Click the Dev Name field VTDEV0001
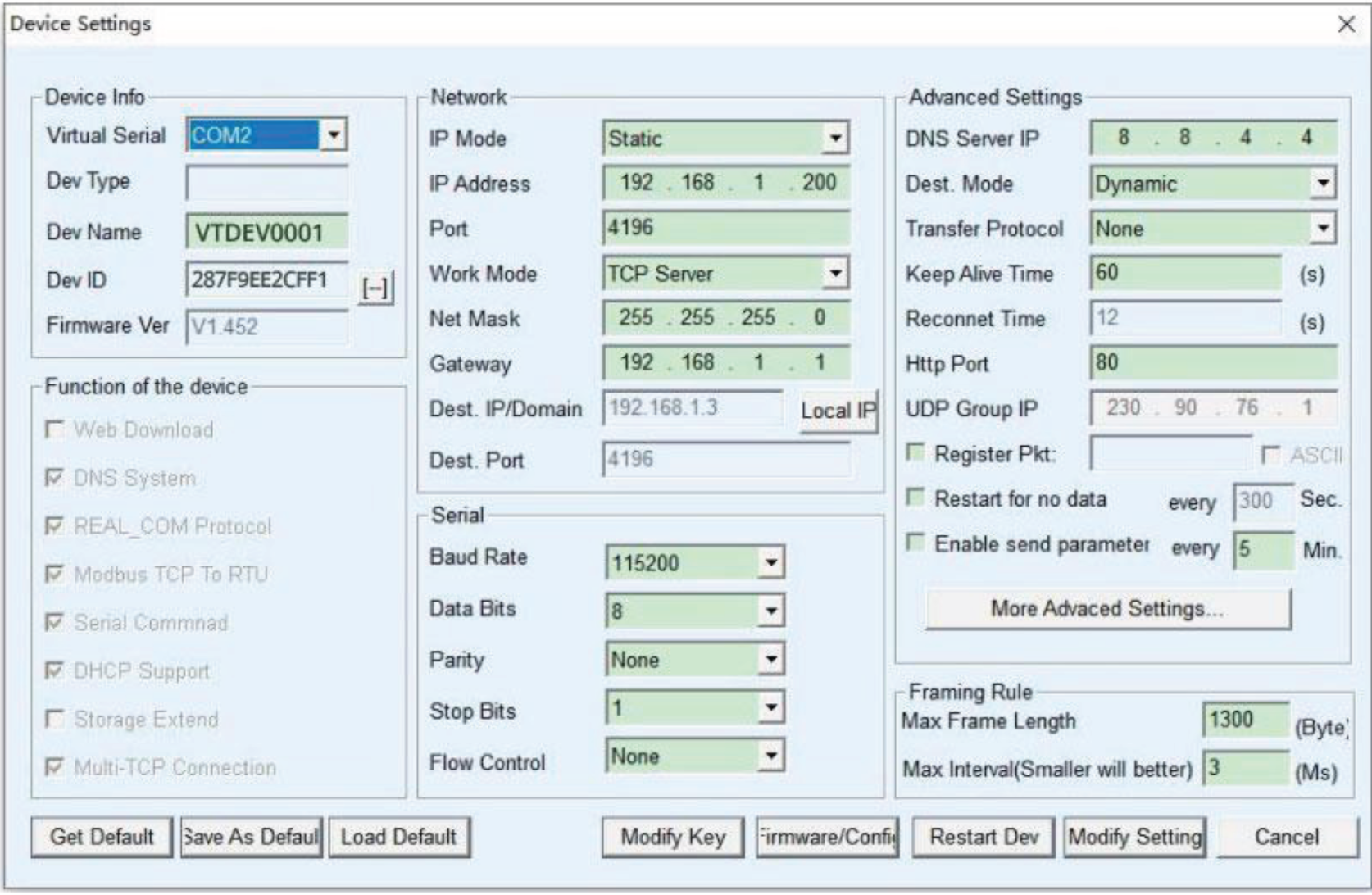1372x895 pixels. point(267,232)
